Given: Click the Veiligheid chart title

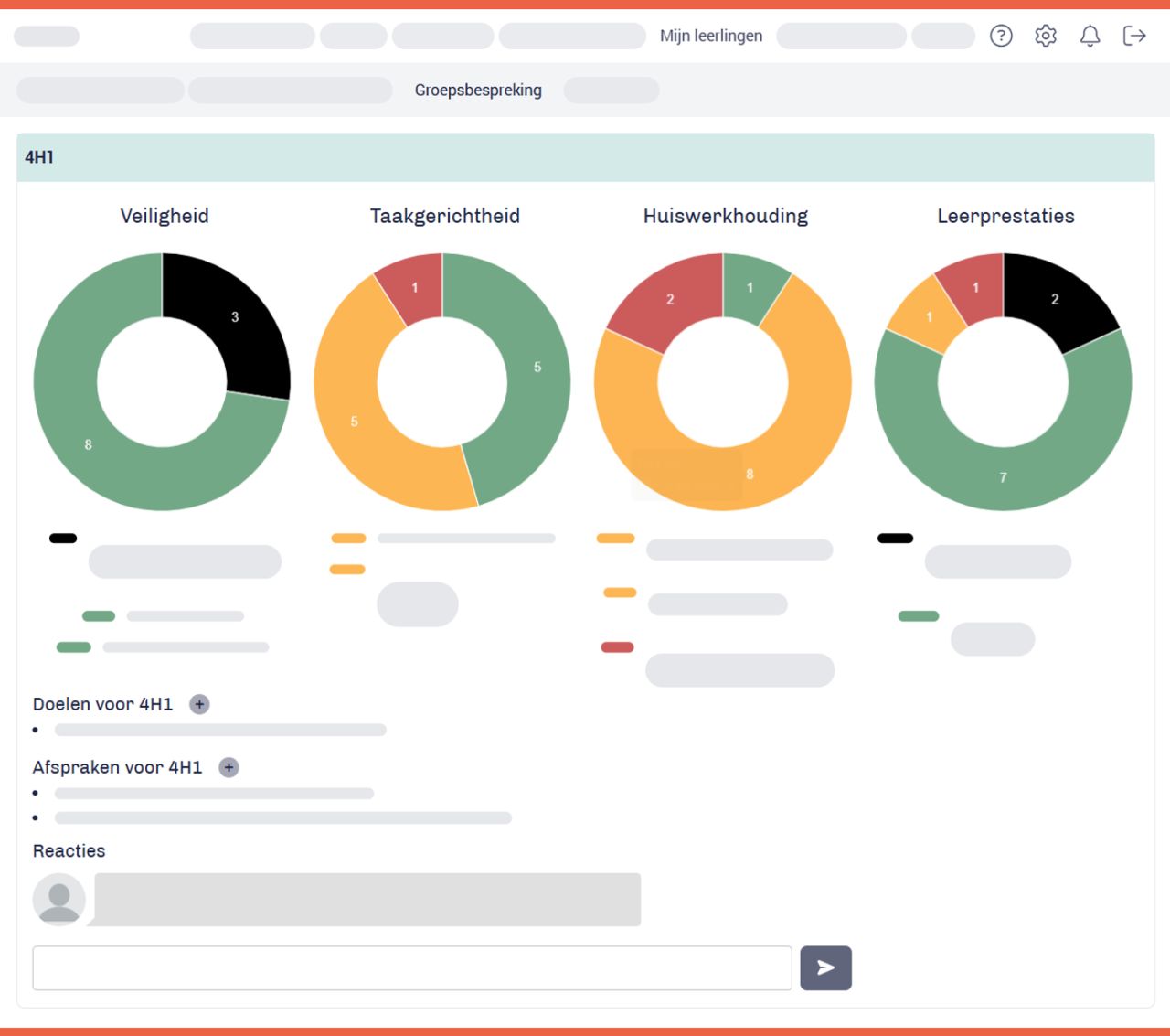Looking at the screenshot, I should (x=165, y=216).
